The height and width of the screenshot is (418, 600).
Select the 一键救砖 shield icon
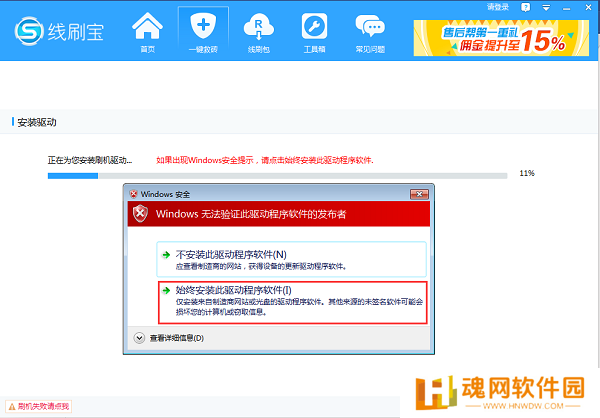point(203,32)
